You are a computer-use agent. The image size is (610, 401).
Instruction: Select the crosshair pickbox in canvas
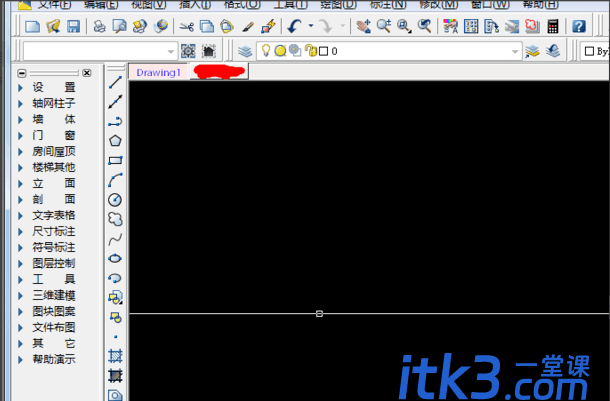pos(319,313)
